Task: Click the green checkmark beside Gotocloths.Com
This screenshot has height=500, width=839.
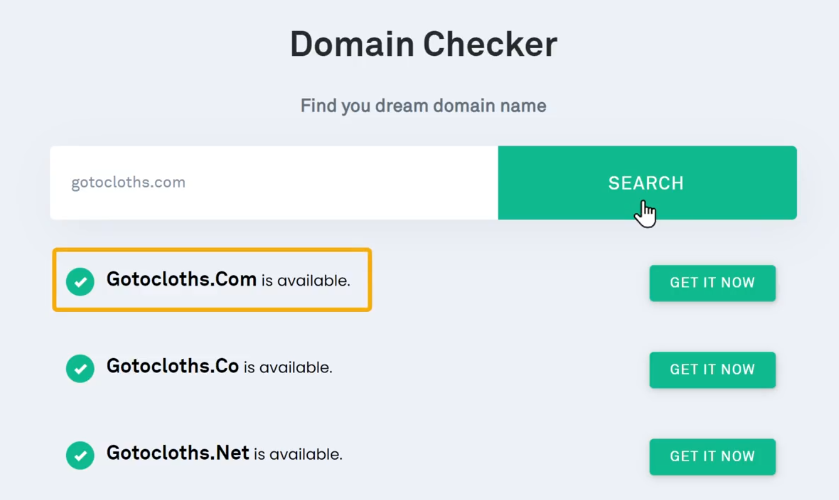Action: coord(80,281)
